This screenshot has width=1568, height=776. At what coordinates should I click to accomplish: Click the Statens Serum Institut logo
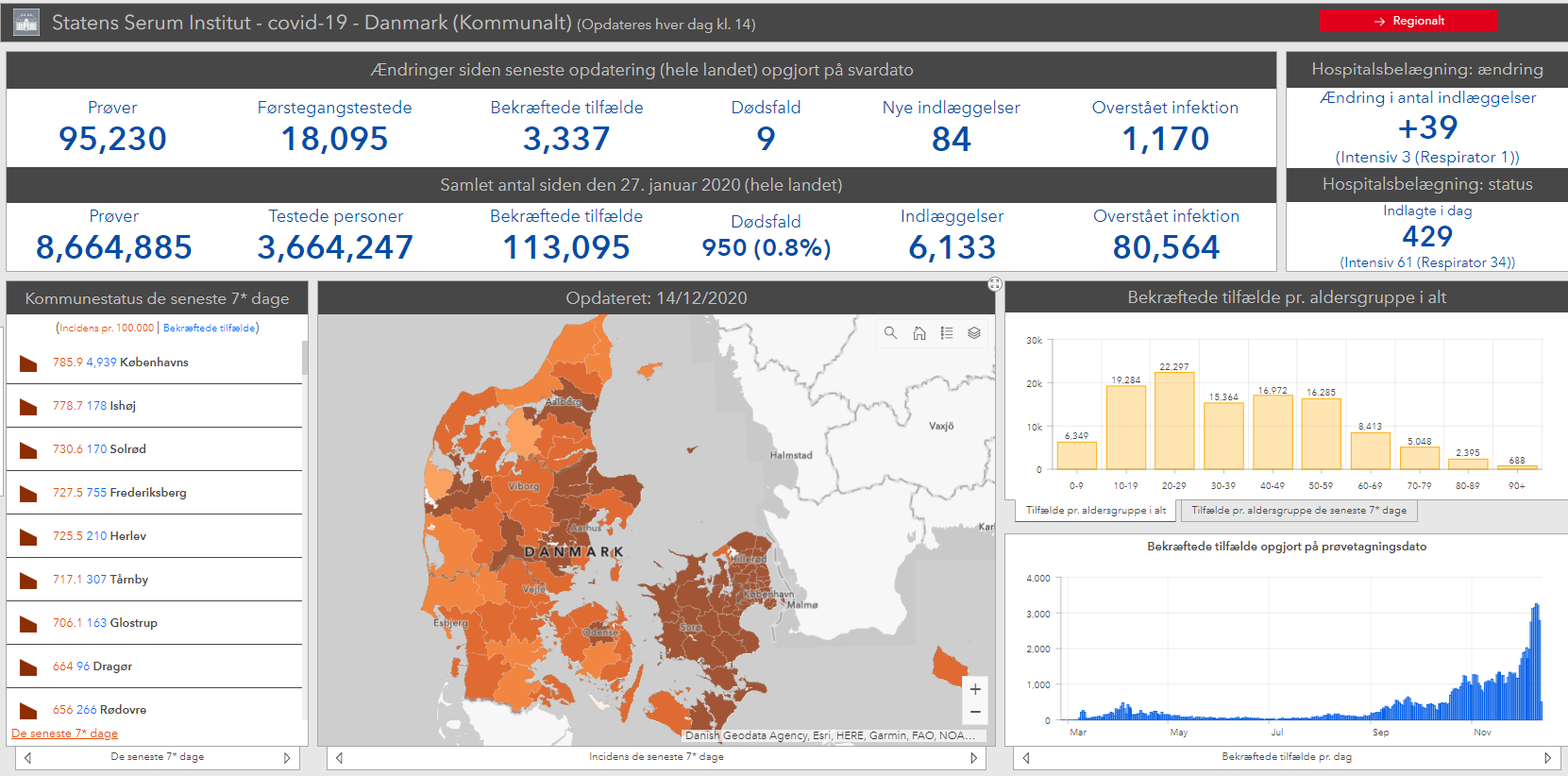[26, 23]
